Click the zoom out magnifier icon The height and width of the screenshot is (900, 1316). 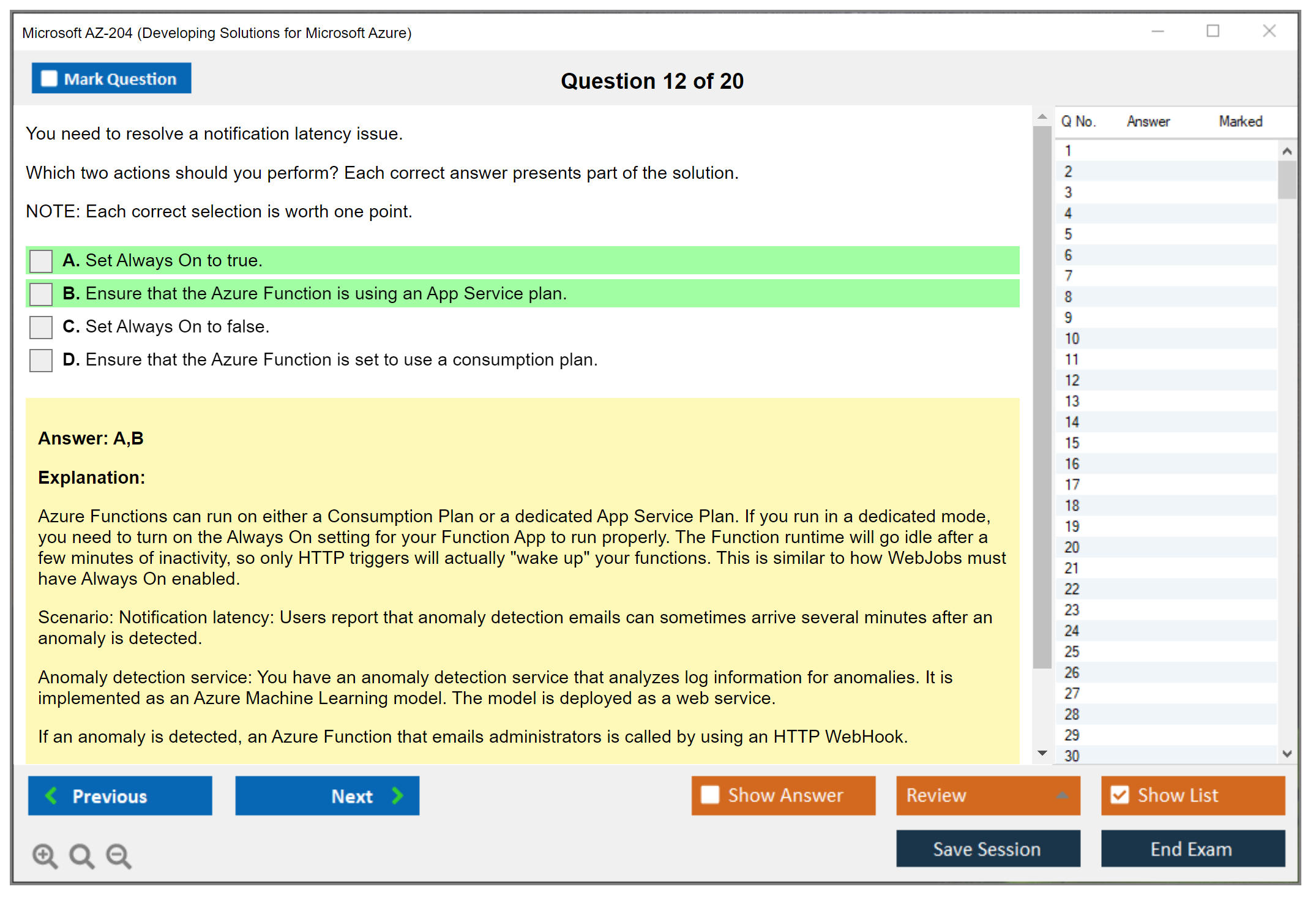point(119,855)
